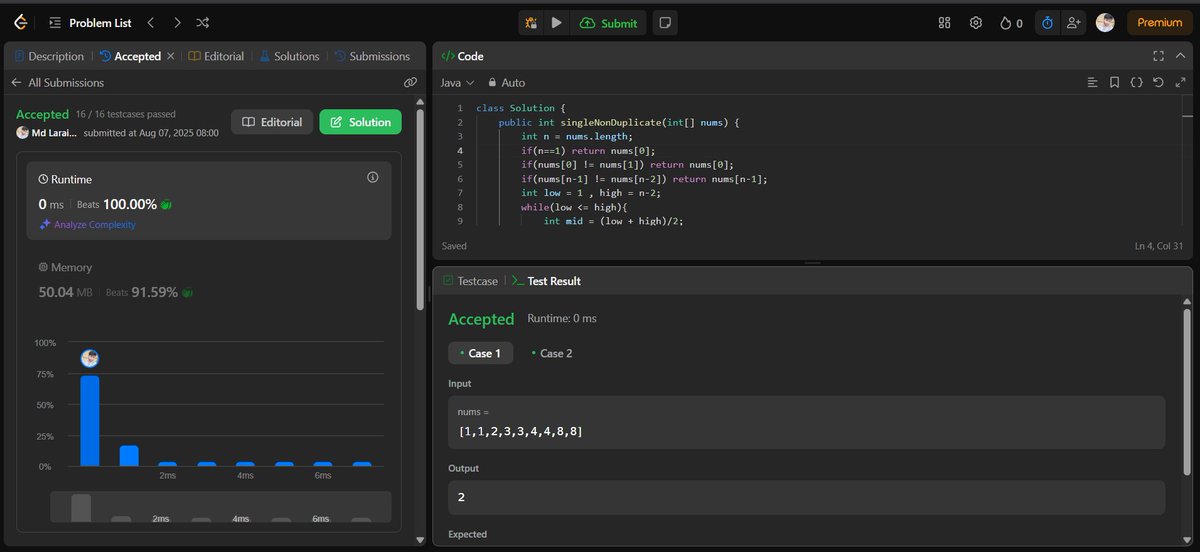Expand the editor with diagonal arrows icon
This screenshot has width=1200, height=552.
coord(1180,83)
